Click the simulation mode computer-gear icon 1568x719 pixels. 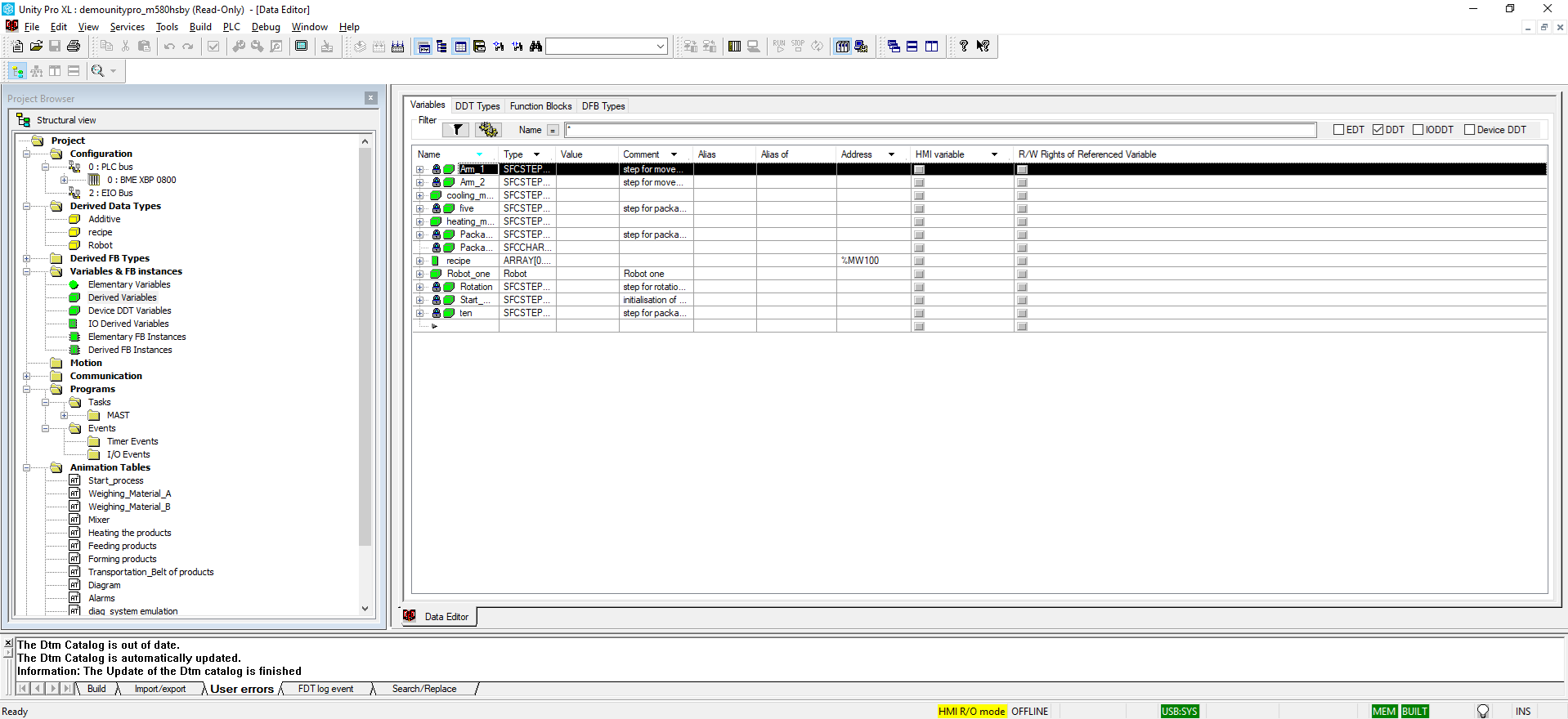(861, 47)
